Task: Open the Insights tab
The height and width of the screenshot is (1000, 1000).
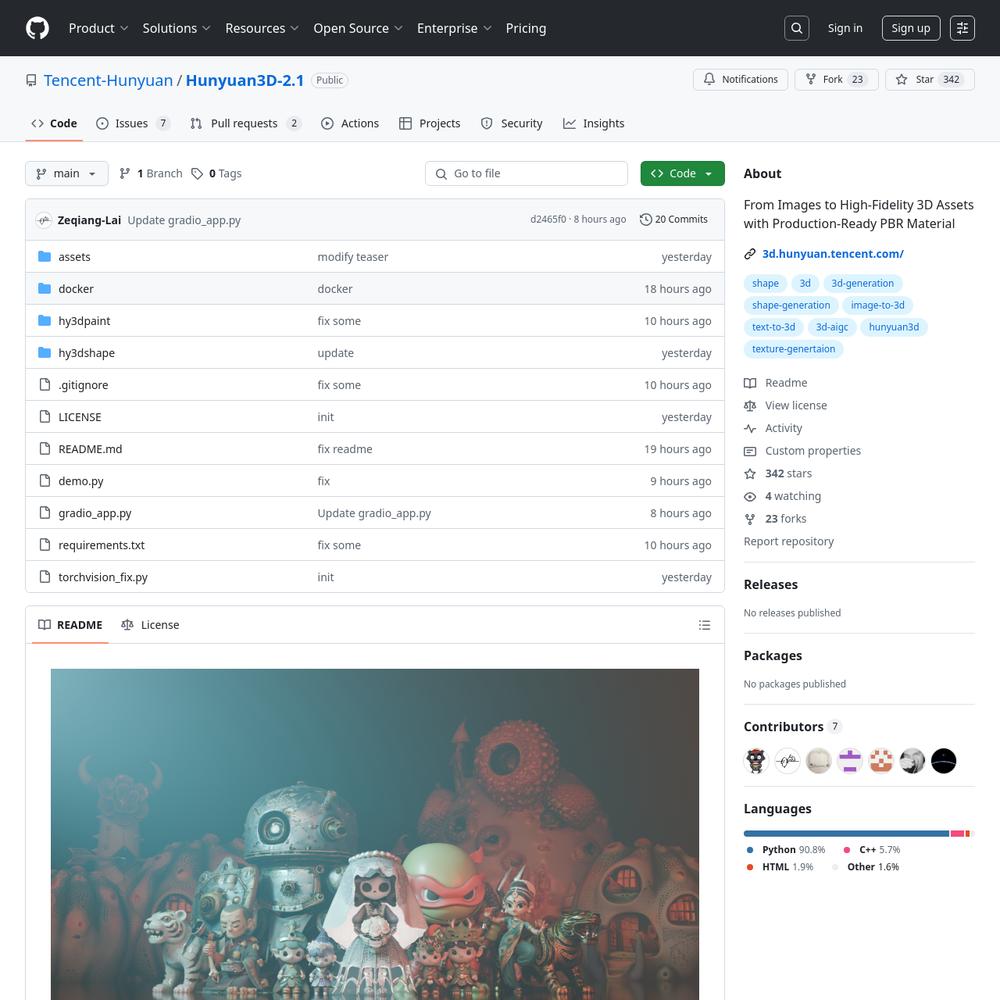Action: tap(594, 124)
